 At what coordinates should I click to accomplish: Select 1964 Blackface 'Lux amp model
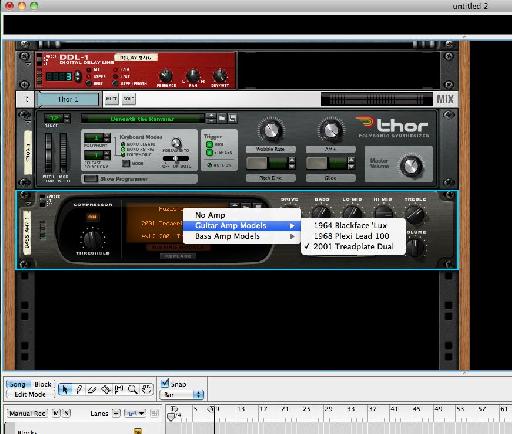point(353,225)
